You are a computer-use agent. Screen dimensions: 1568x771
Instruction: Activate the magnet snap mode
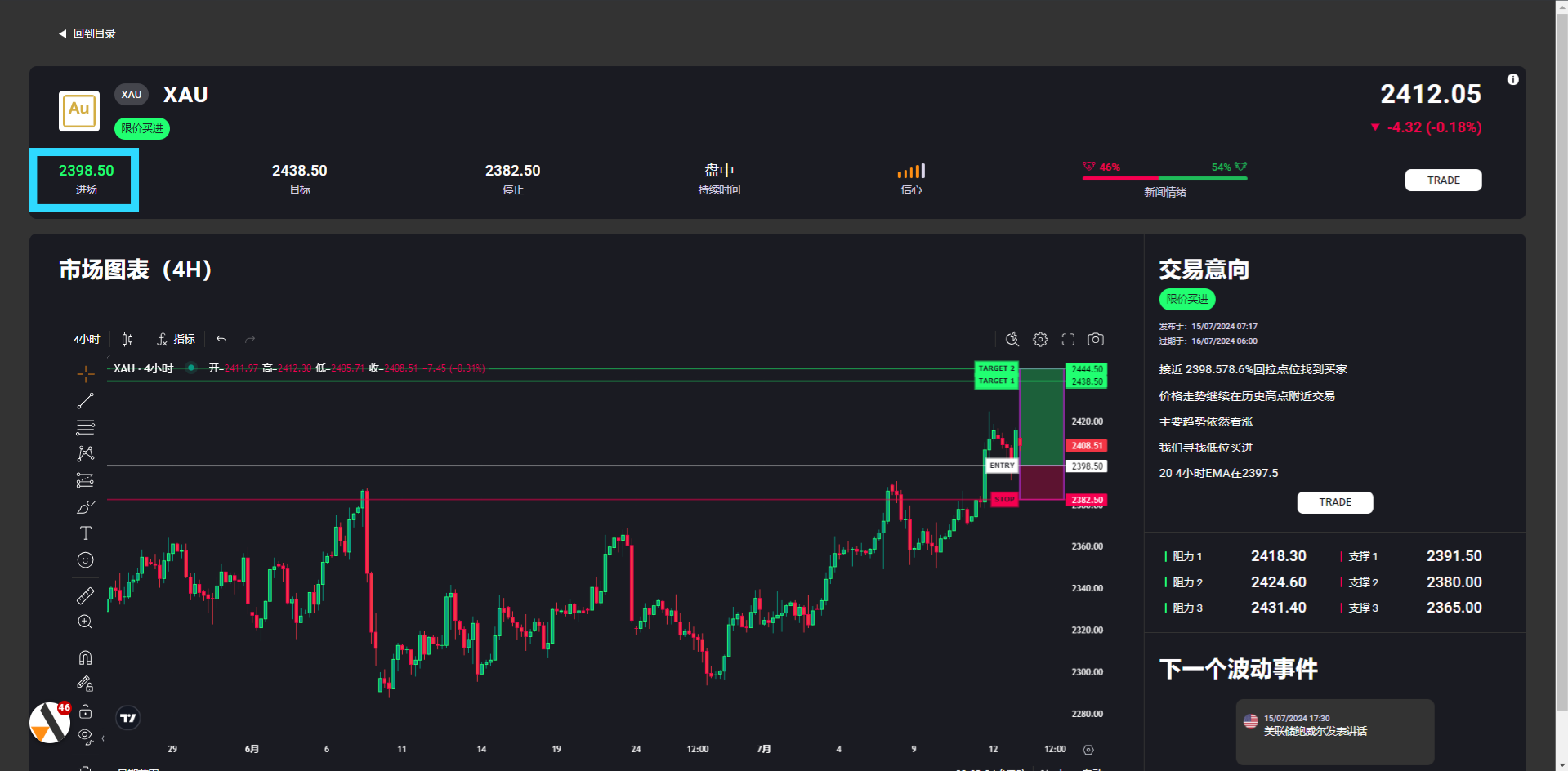[x=86, y=657]
